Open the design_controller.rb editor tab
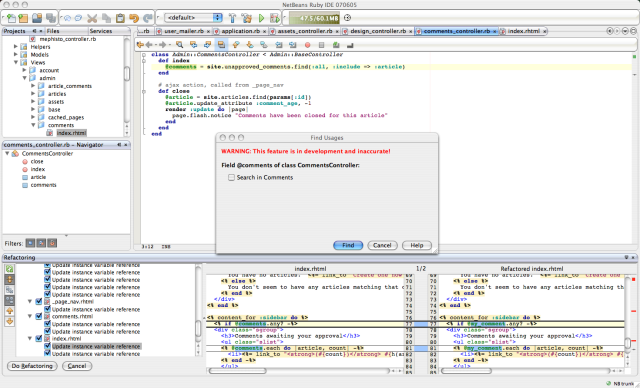Viewport: 640px width, 388px height. click(378, 31)
